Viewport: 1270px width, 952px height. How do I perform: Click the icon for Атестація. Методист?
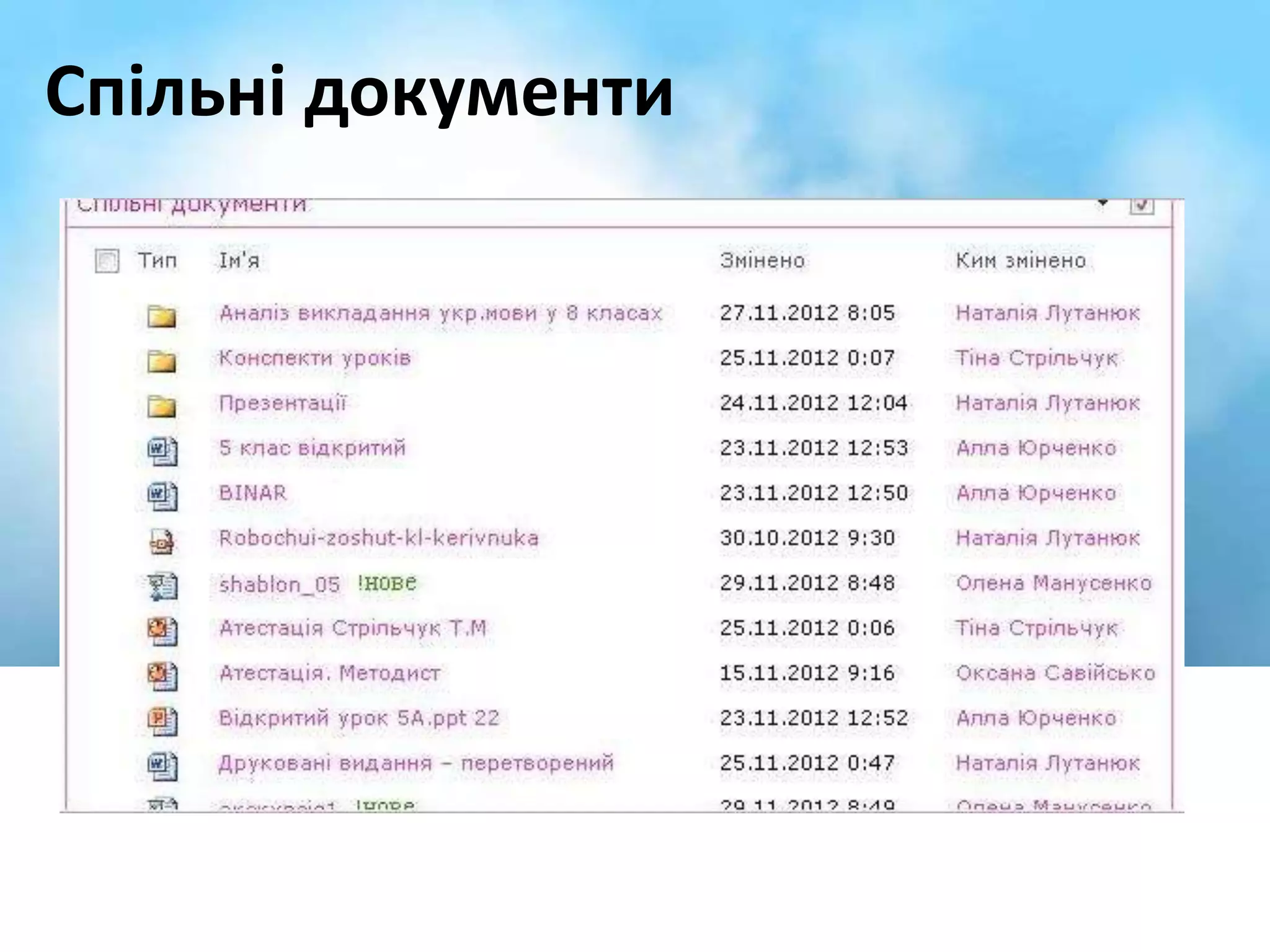click(x=162, y=676)
